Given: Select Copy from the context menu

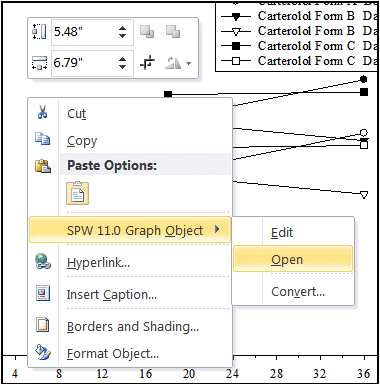Looking at the screenshot, I should [x=130, y=141].
